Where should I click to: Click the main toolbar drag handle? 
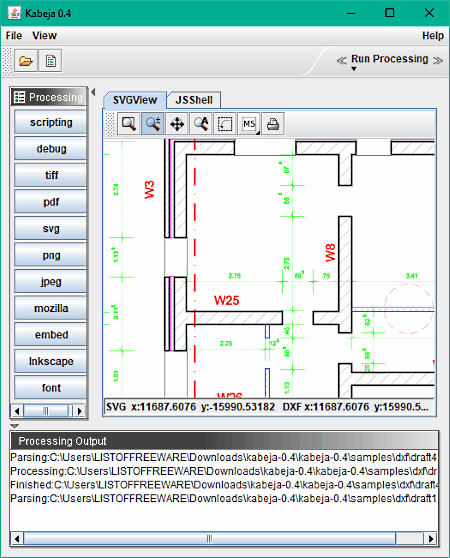tap(7, 61)
